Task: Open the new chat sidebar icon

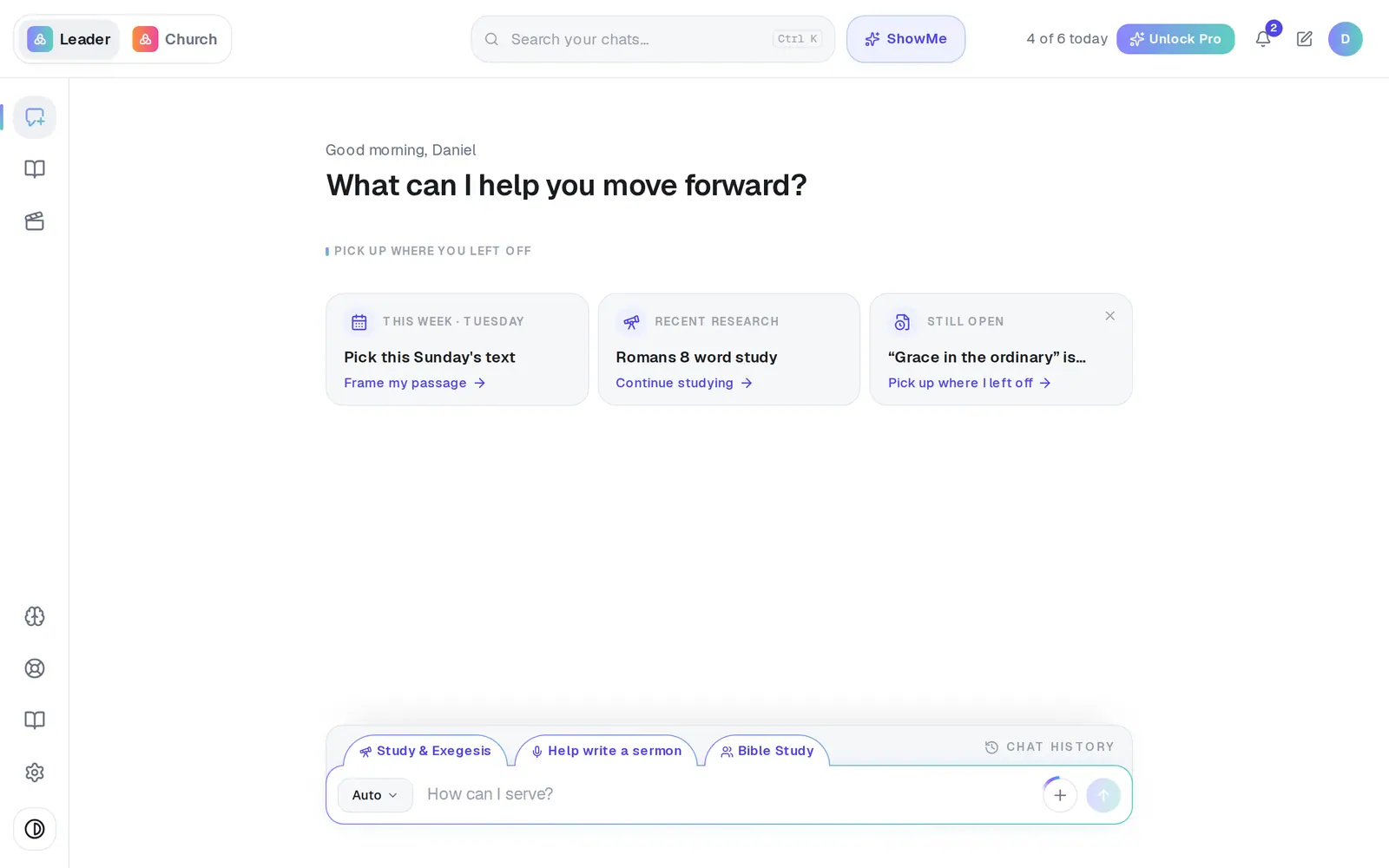Action: pyautogui.click(x=35, y=117)
